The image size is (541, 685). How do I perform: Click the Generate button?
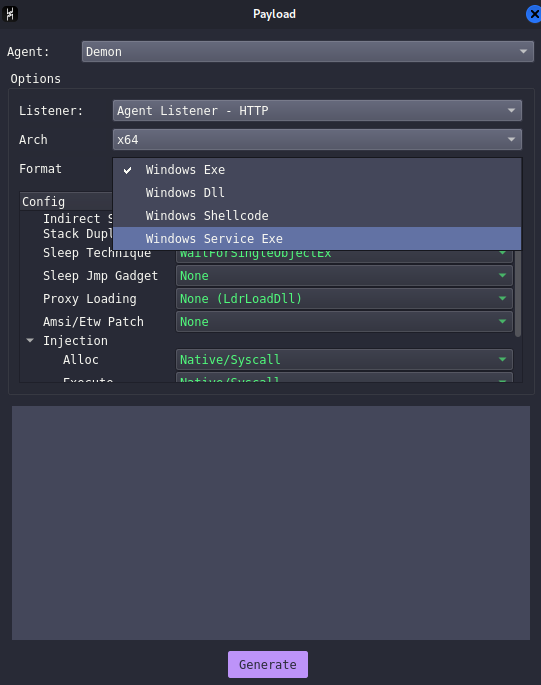(268, 664)
